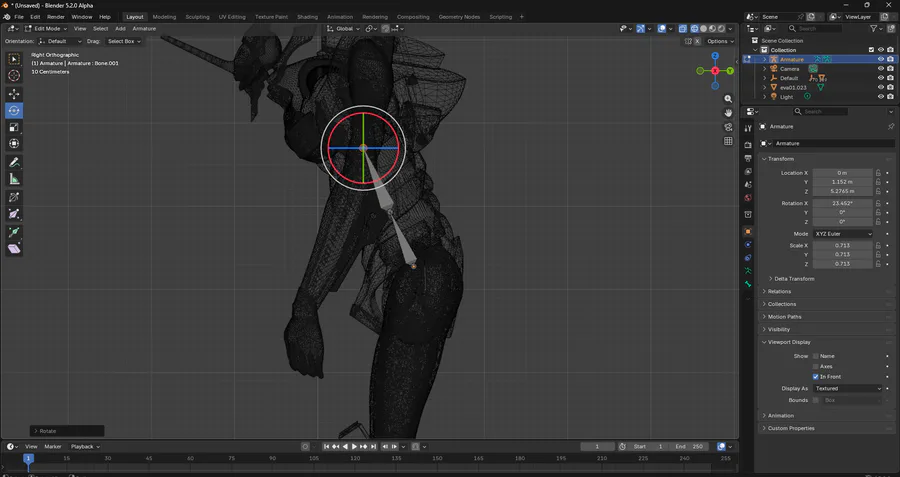Screen dimensions: 900x477
Task: Open the XYZ Euler rotation mode dropdown
Action: point(842,234)
